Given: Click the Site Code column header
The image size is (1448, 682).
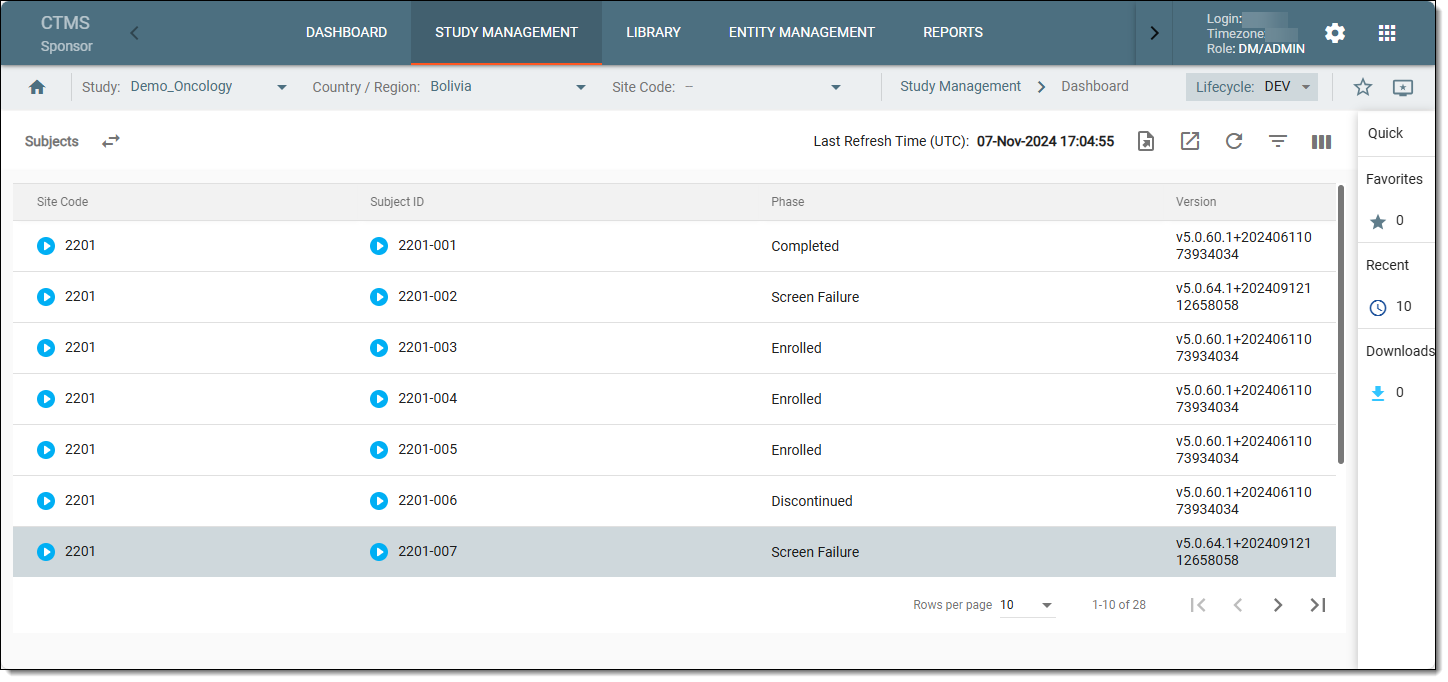Looking at the screenshot, I should pyautogui.click(x=62, y=202).
